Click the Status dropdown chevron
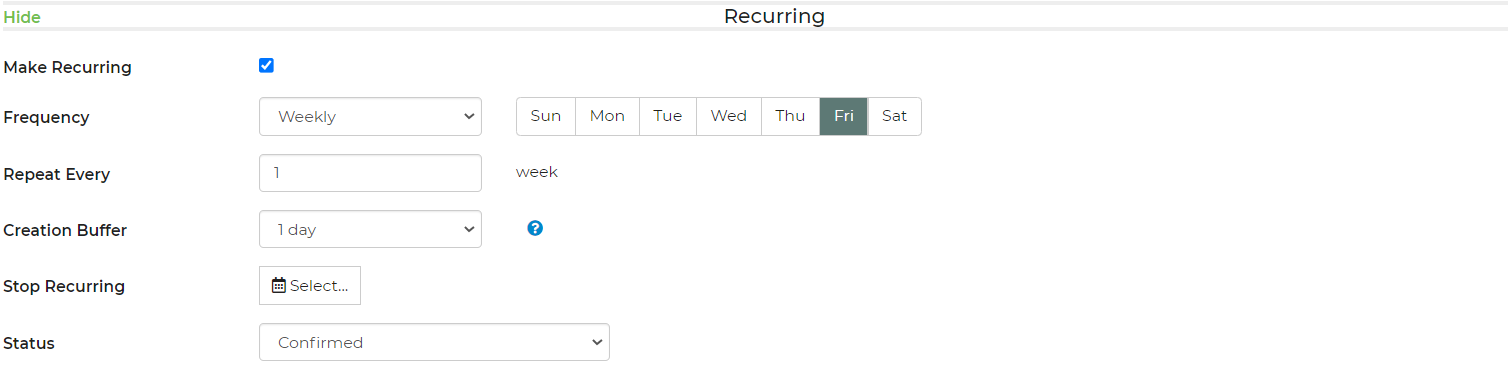Screen dimensions: 1509x379 pos(597,342)
